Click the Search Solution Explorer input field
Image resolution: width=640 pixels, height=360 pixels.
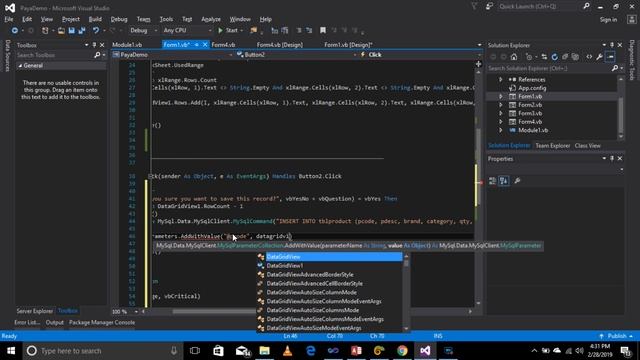point(549,69)
